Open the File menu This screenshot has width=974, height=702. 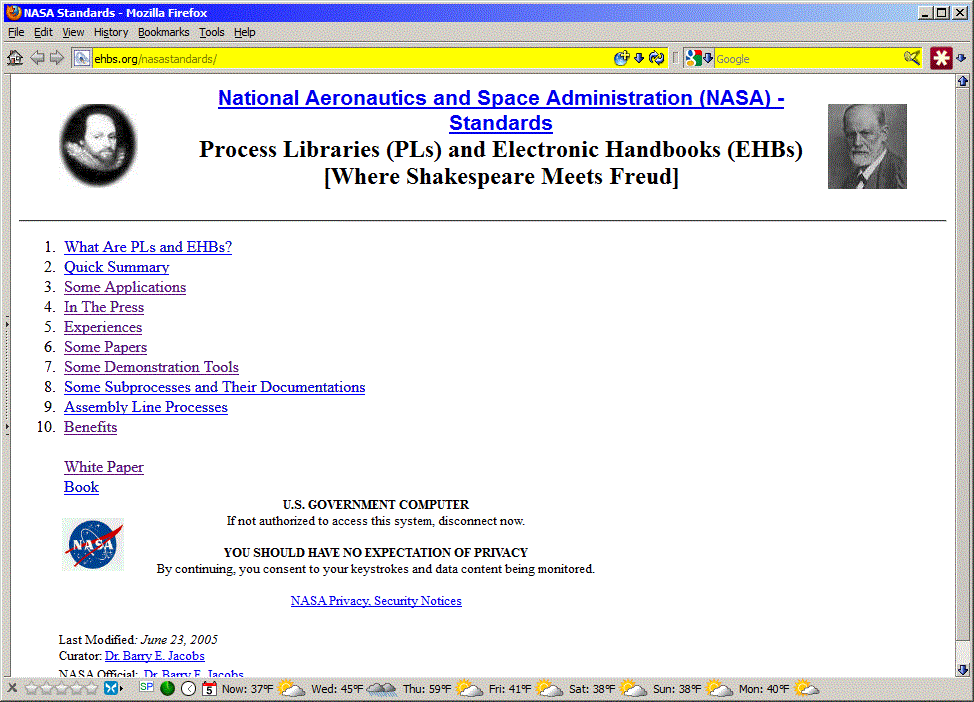click(16, 32)
